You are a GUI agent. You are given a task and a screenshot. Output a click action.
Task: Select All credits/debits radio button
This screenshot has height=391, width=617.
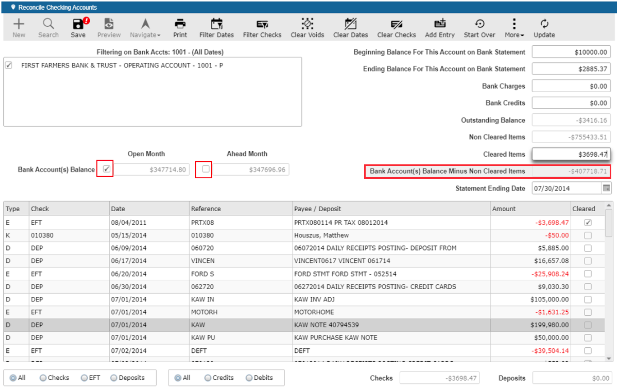178,378
